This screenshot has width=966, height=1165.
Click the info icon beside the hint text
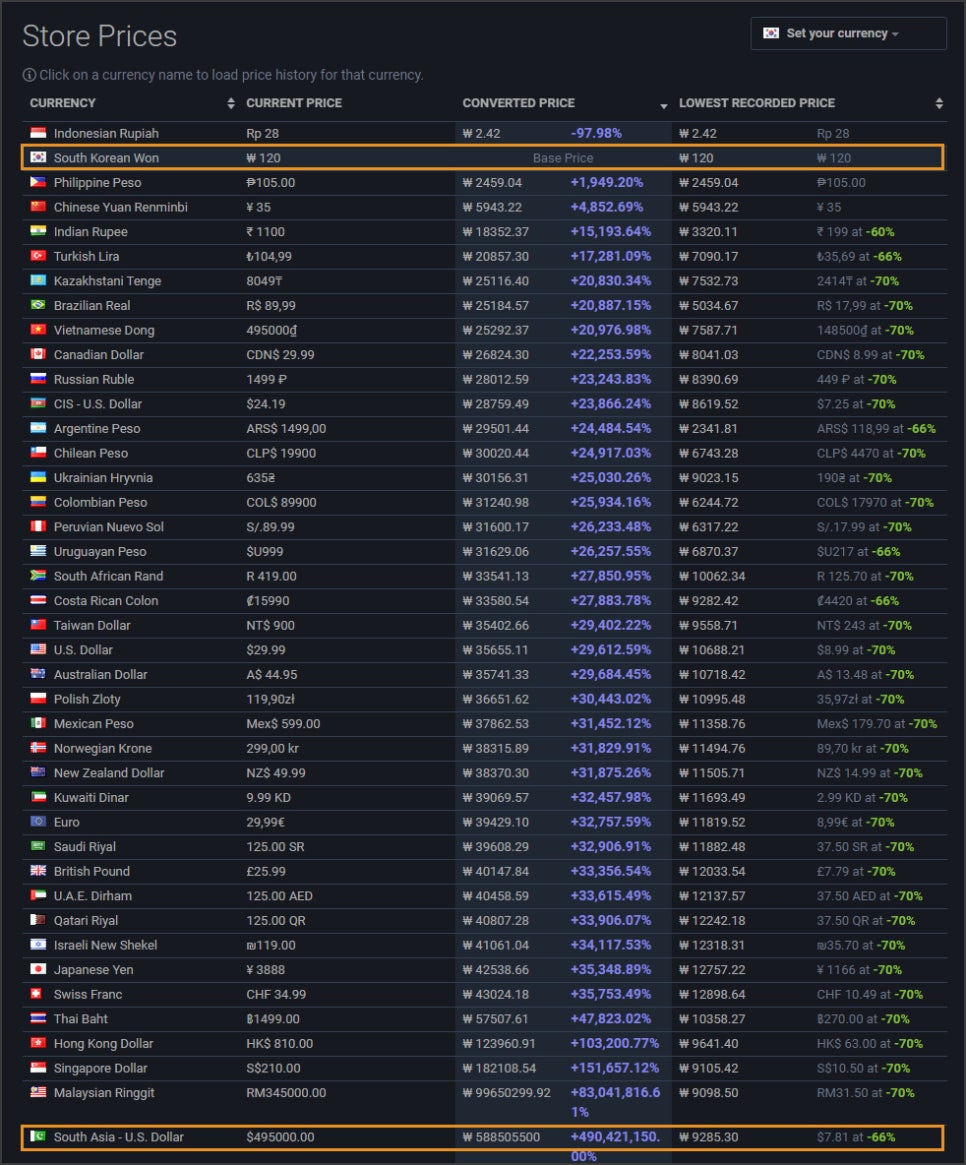coord(29,75)
